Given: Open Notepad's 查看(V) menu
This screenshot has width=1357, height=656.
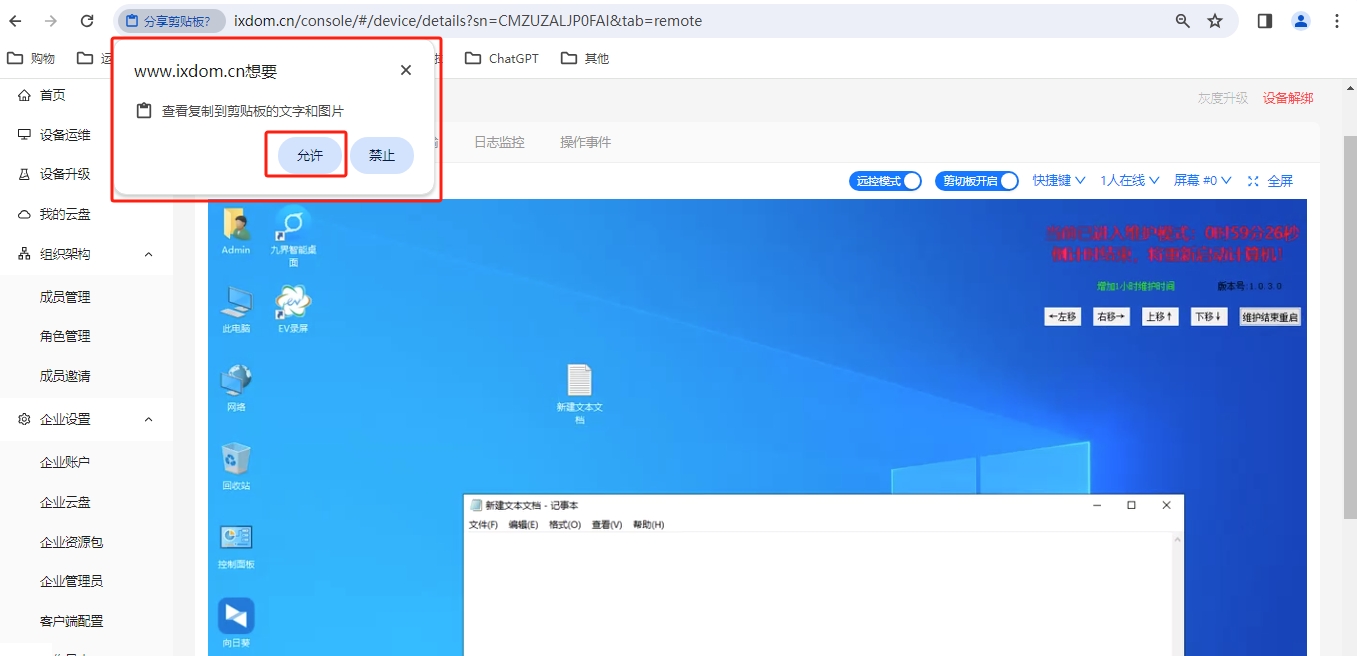Looking at the screenshot, I should tap(607, 525).
